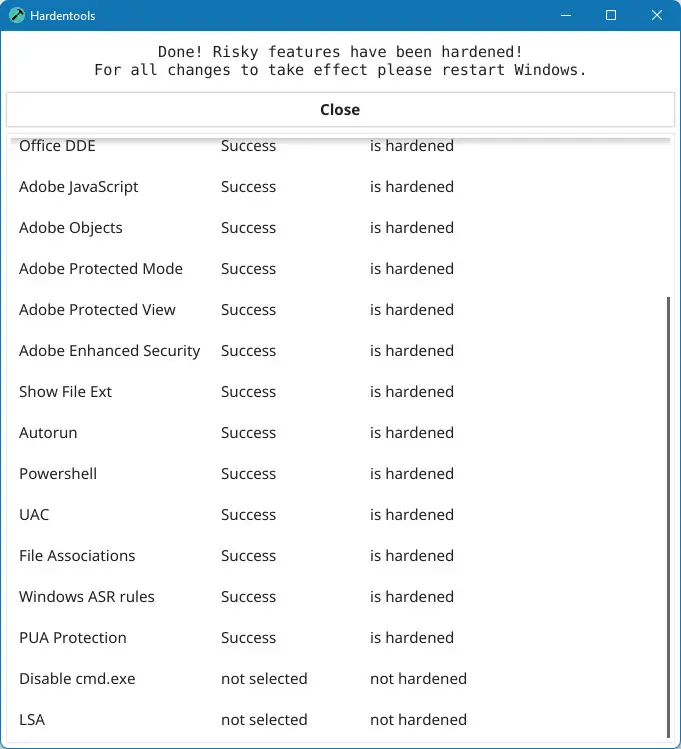Click the Adobe Enhanced Security label
The width and height of the screenshot is (681, 749).
click(x=110, y=351)
